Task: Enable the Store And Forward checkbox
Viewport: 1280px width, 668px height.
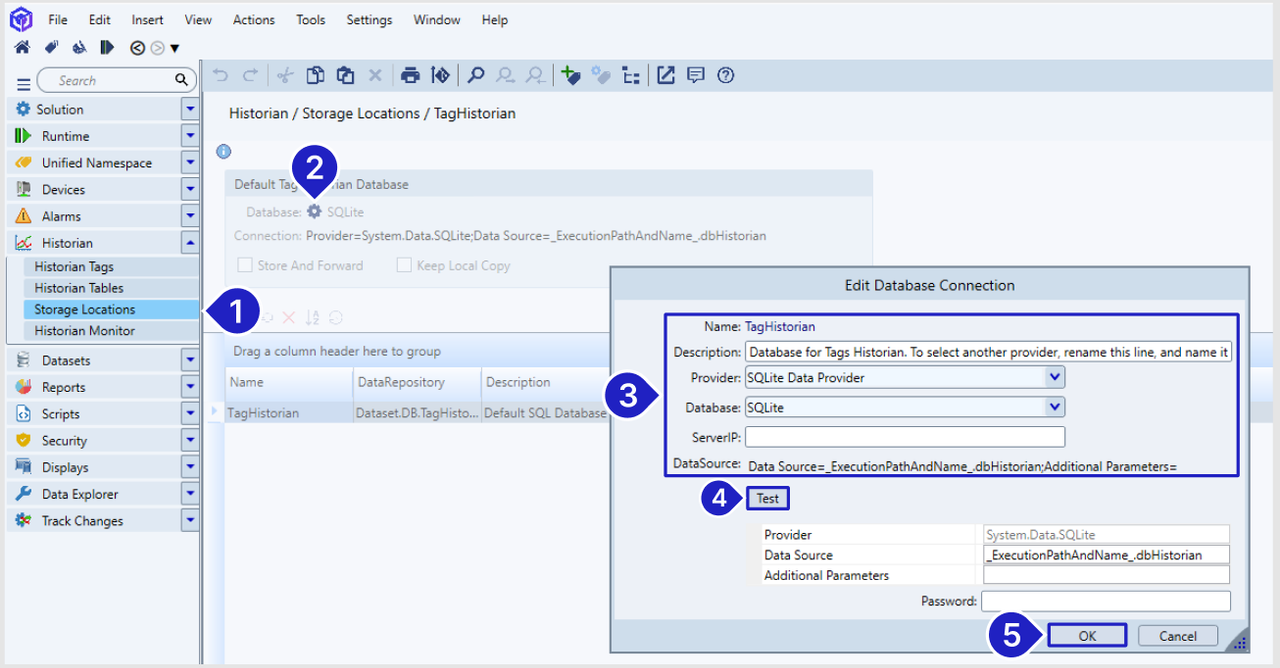Action: (245, 265)
